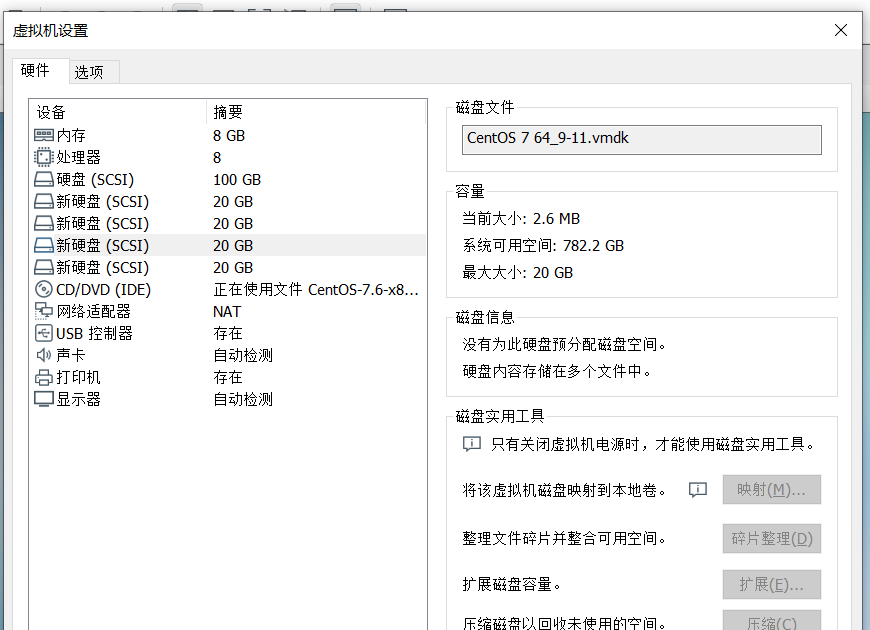
Task: Switch to the 硬件 tab
Action: 39,72
